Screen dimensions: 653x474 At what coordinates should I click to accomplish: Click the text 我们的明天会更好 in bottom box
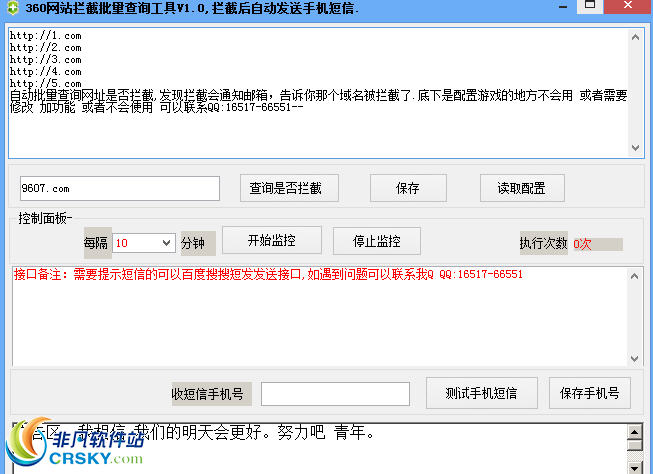[x=198, y=432]
